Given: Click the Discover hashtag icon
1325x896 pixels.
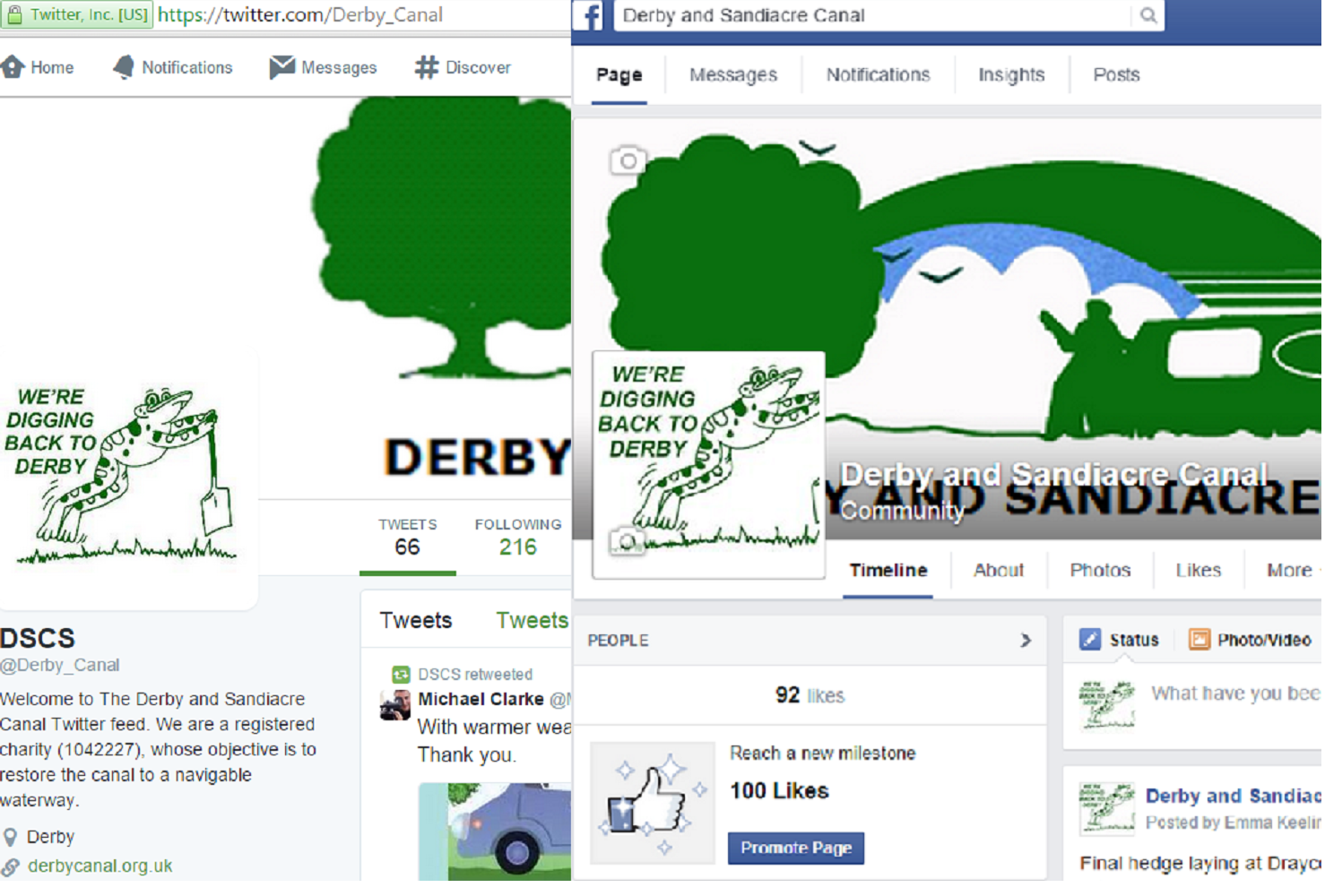Looking at the screenshot, I should tap(427, 67).
